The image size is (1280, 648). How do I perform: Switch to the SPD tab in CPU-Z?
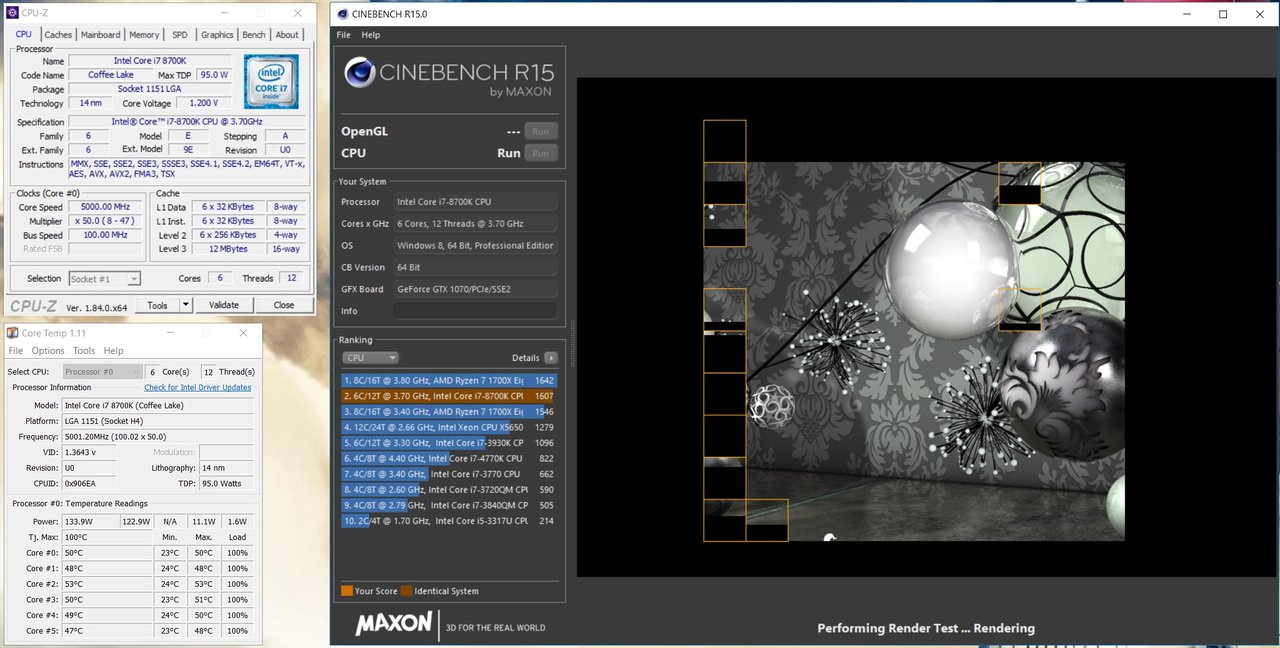pos(180,34)
